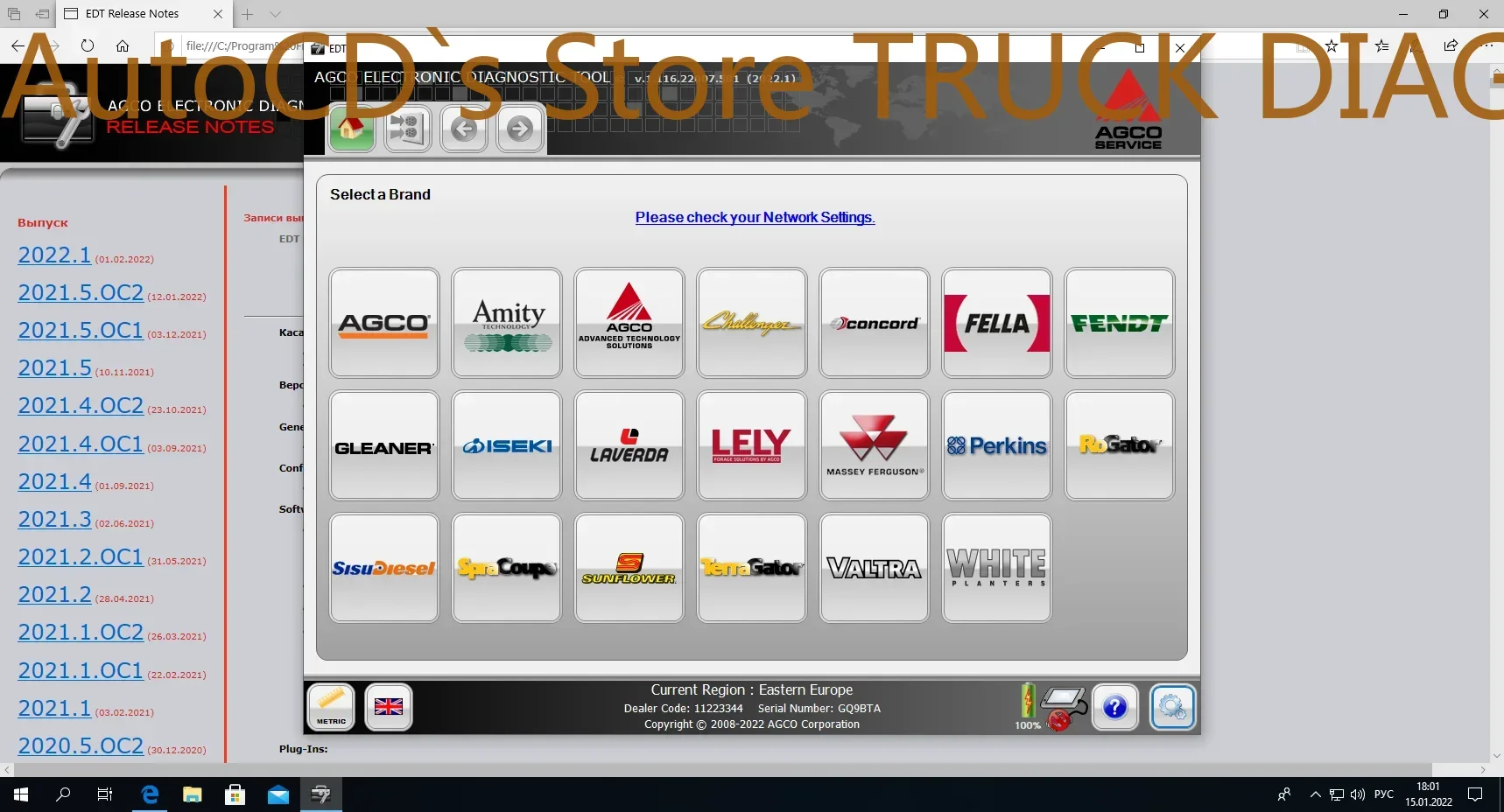
Task: Click the battery 100% indicator
Action: [1028, 707]
